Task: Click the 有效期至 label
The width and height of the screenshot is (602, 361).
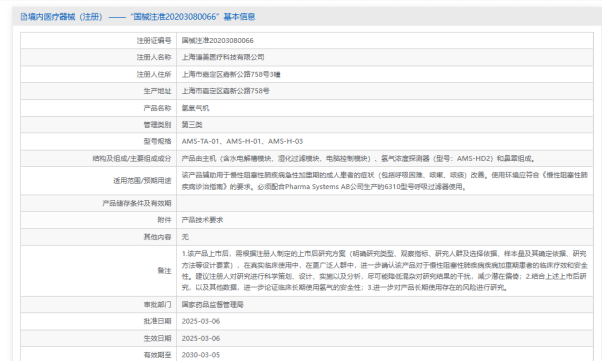Action: click(x=157, y=355)
